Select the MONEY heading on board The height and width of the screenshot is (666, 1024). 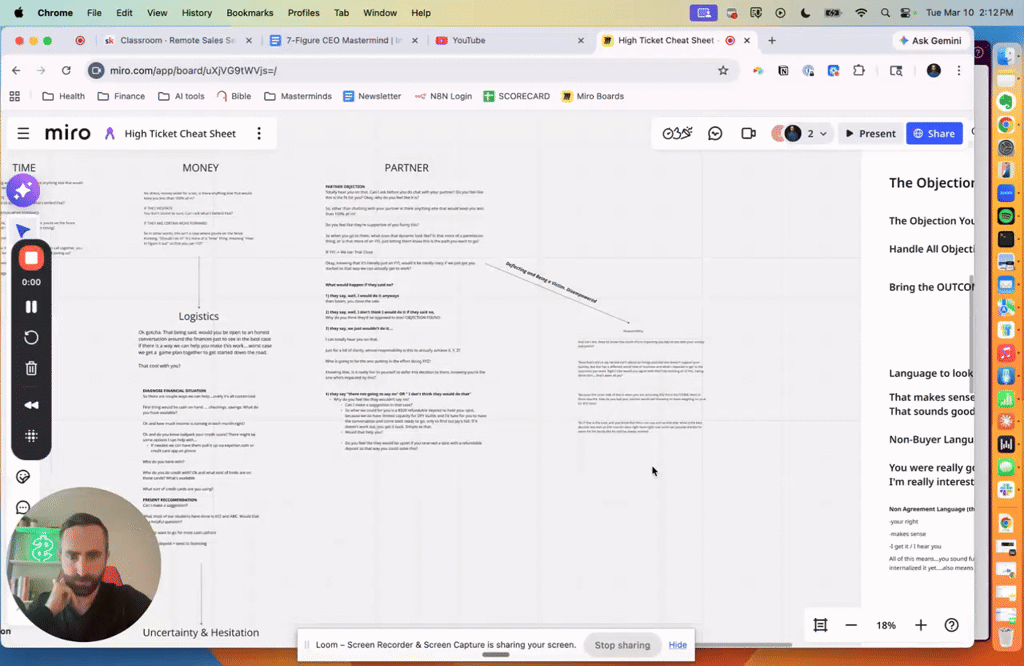[x=200, y=168]
